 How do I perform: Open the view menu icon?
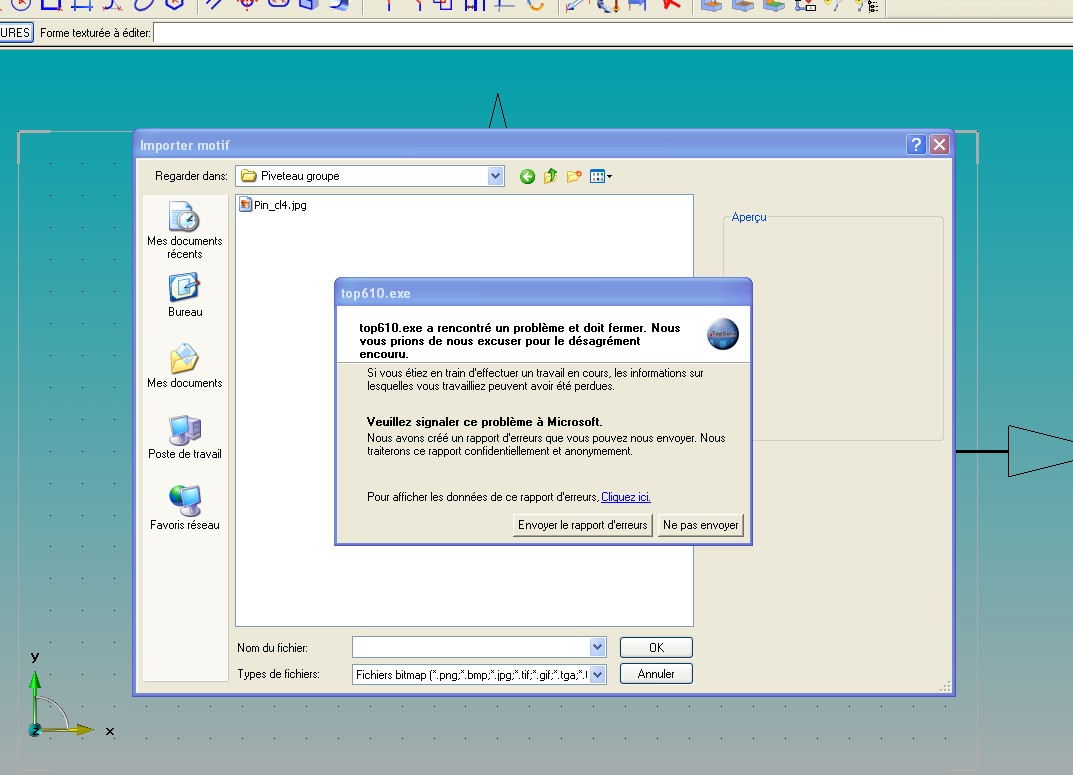pyautogui.click(x=600, y=176)
